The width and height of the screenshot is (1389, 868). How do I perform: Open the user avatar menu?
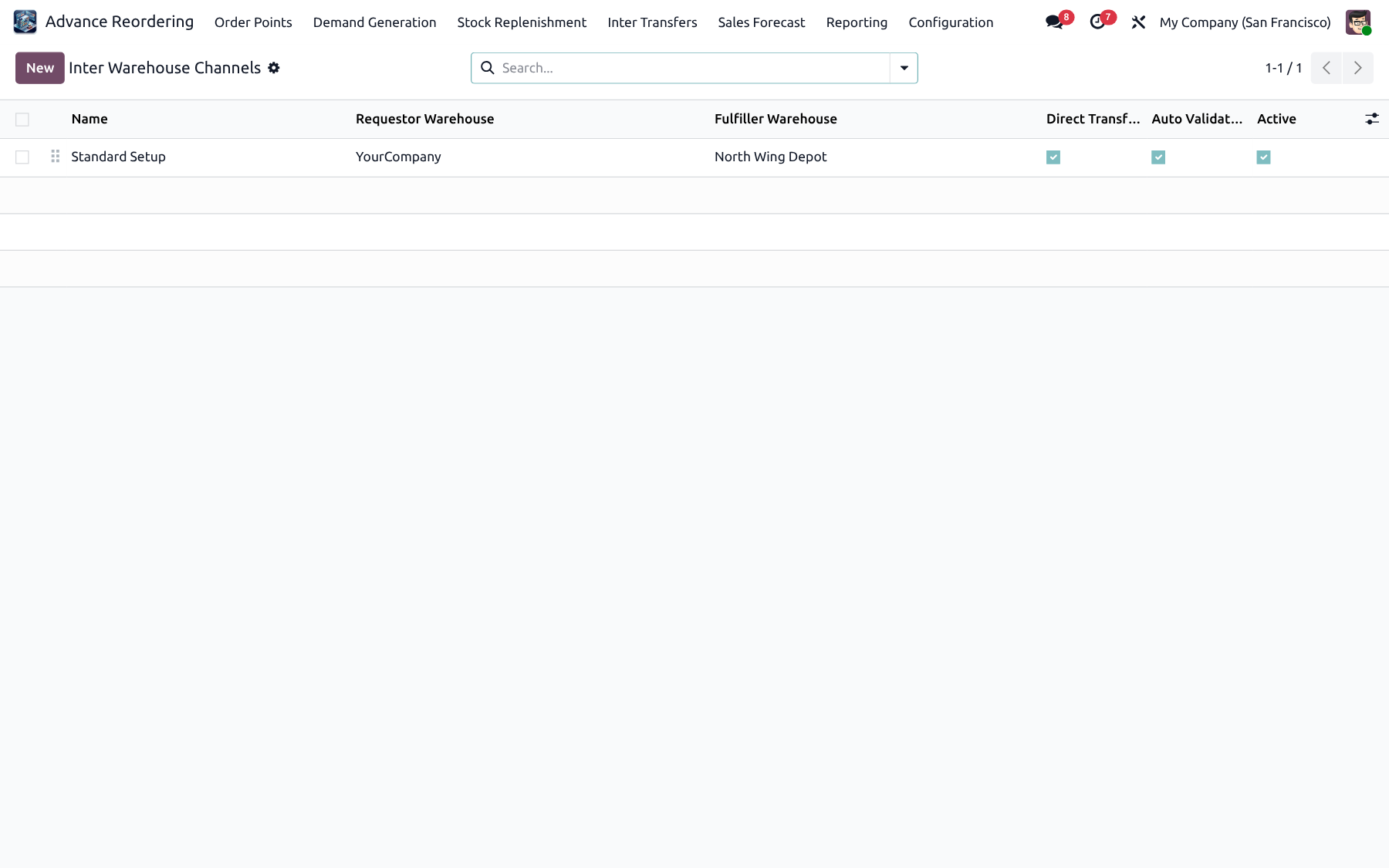pyautogui.click(x=1358, y=22)
